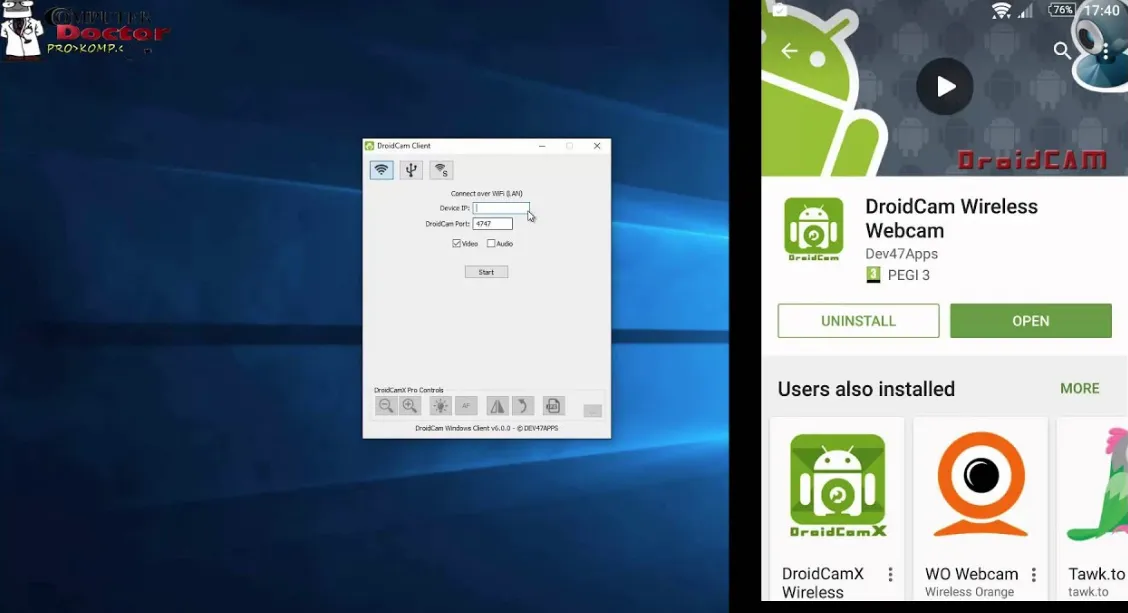
Task: Click the zoom out magnifier icon
Action: coord(386,406)
